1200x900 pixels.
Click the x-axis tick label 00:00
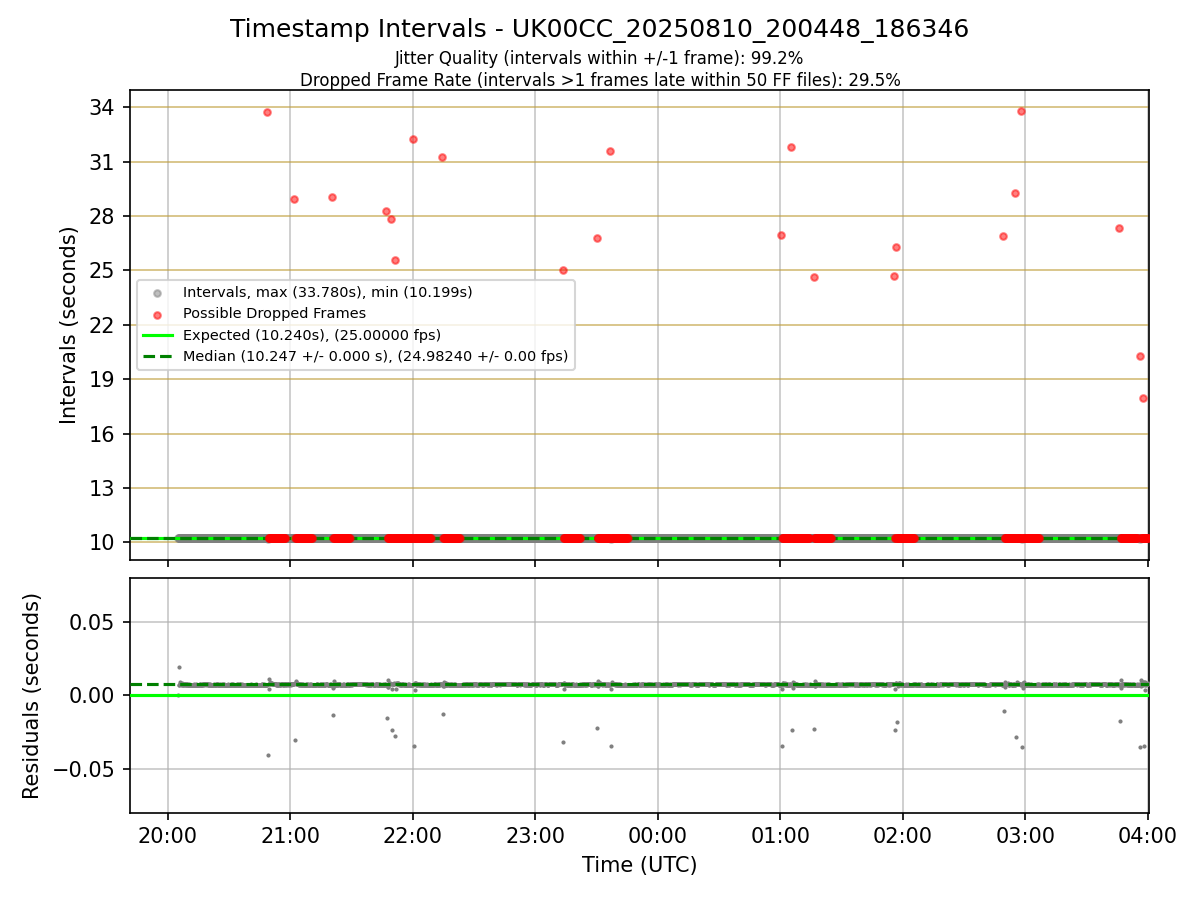pyautogui.click(x=658, y=836)
